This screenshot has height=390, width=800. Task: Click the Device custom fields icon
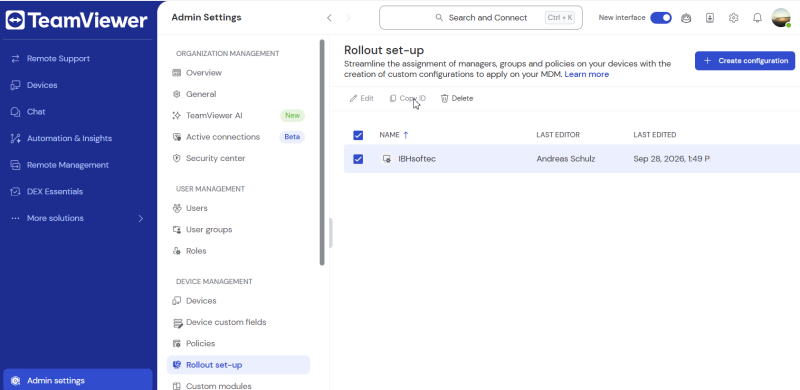(x=177, y=323)
